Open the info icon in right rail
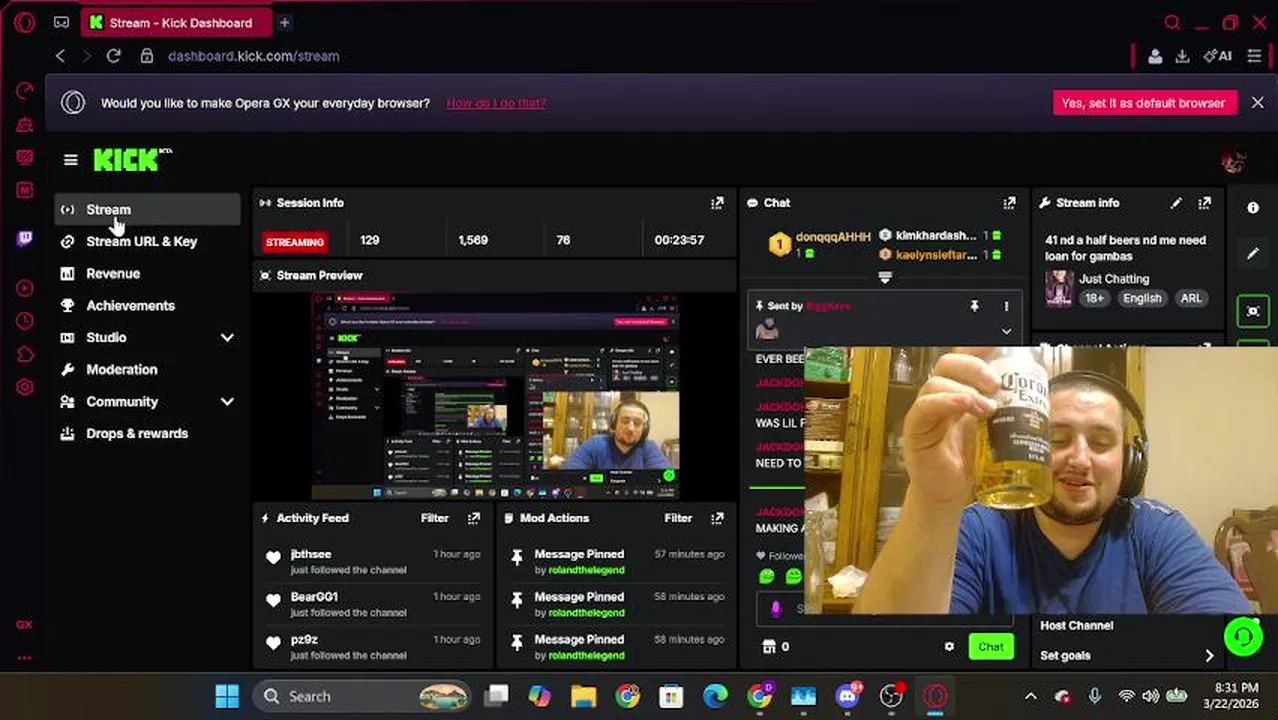This screenshot has width=1278, height=720. point(1253,208)
